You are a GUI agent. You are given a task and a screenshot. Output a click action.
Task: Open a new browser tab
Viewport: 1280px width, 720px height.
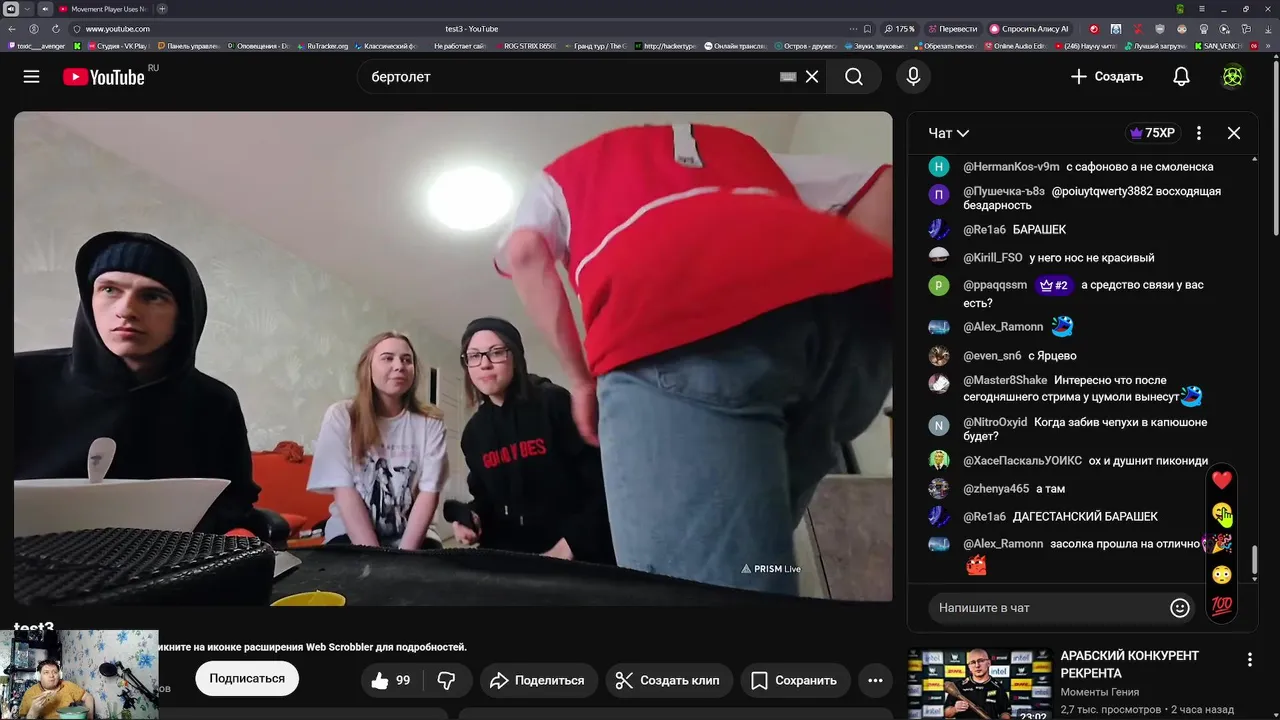click(x=162, y=9)
